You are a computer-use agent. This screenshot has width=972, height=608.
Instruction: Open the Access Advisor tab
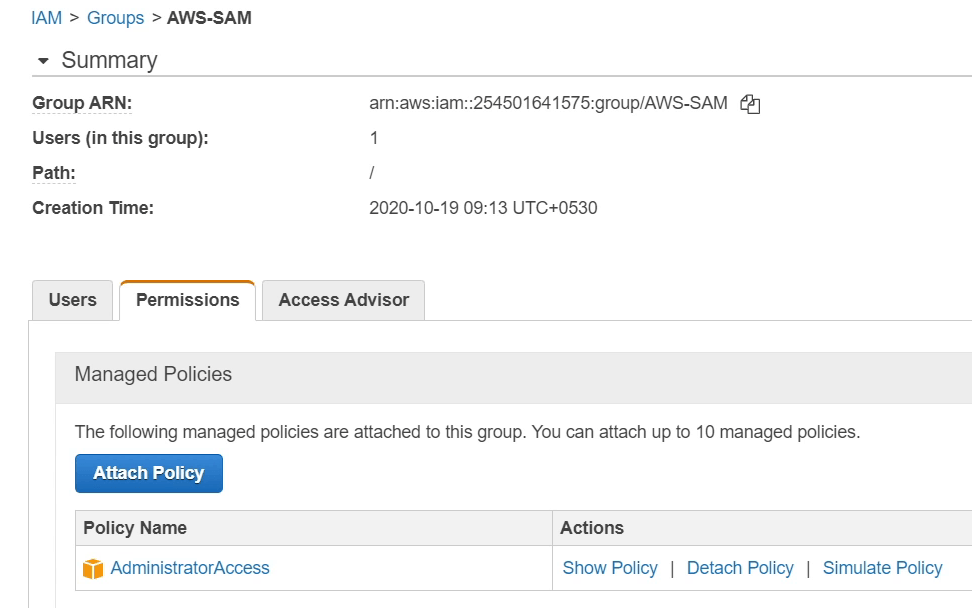tap(343, 300)
